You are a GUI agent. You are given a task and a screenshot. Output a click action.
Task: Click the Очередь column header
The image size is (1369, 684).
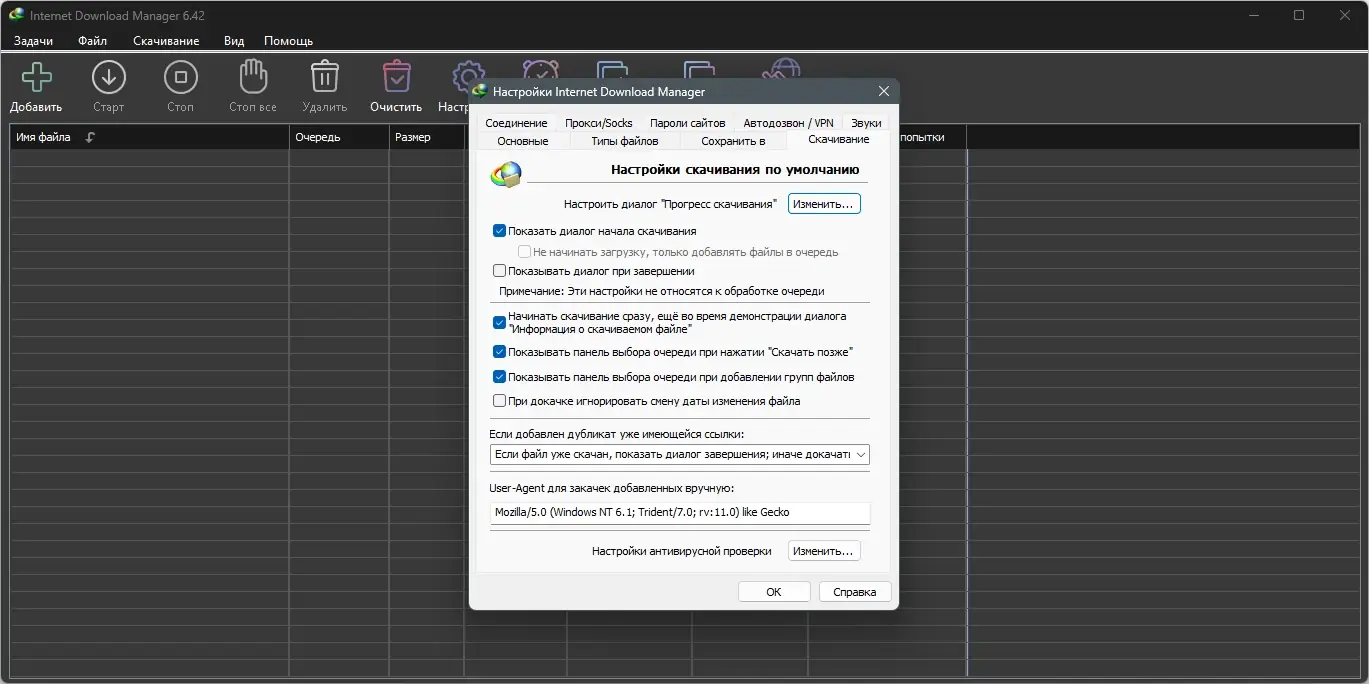point(339,138)
